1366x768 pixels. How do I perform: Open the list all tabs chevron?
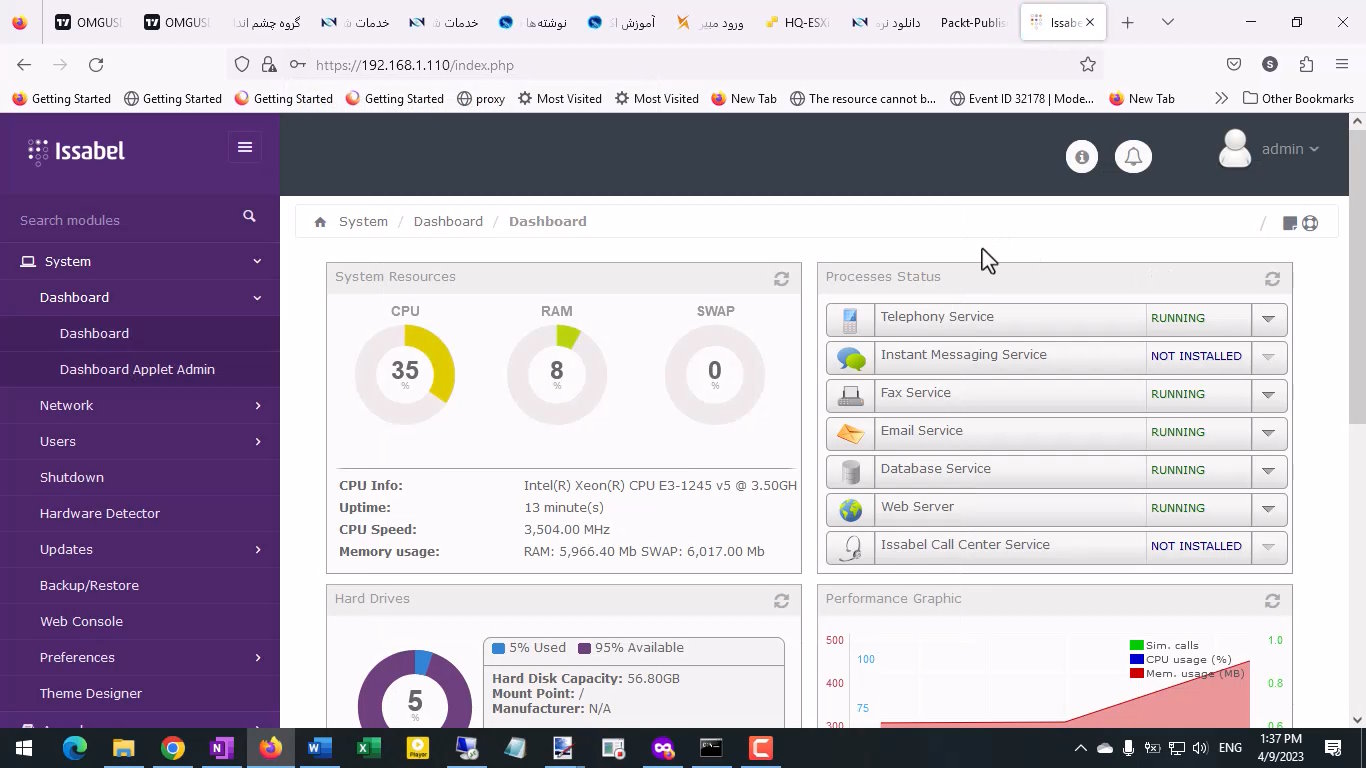click(1167, 22)
